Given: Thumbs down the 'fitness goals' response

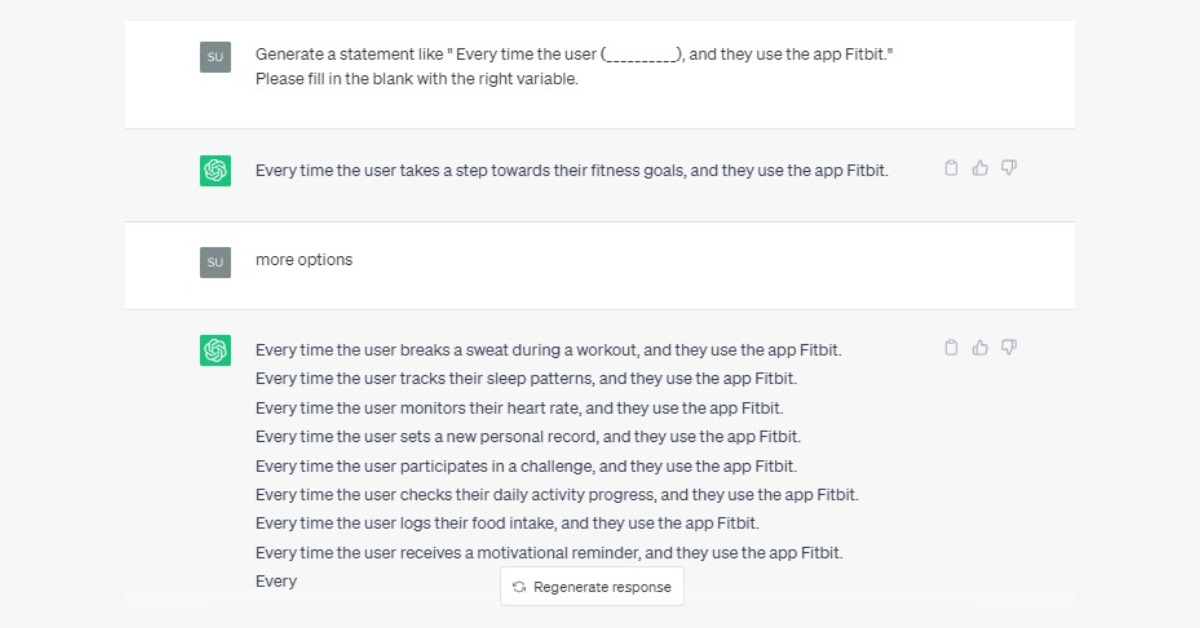Looking at the screenshot, I should click(1009, 168).
